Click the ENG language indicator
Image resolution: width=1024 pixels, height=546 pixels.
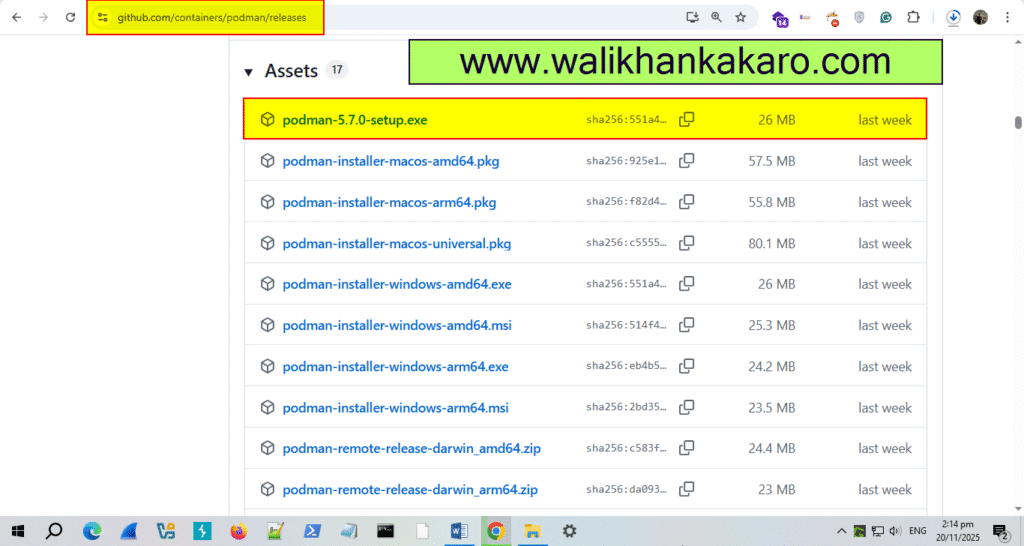coord(918,531)
